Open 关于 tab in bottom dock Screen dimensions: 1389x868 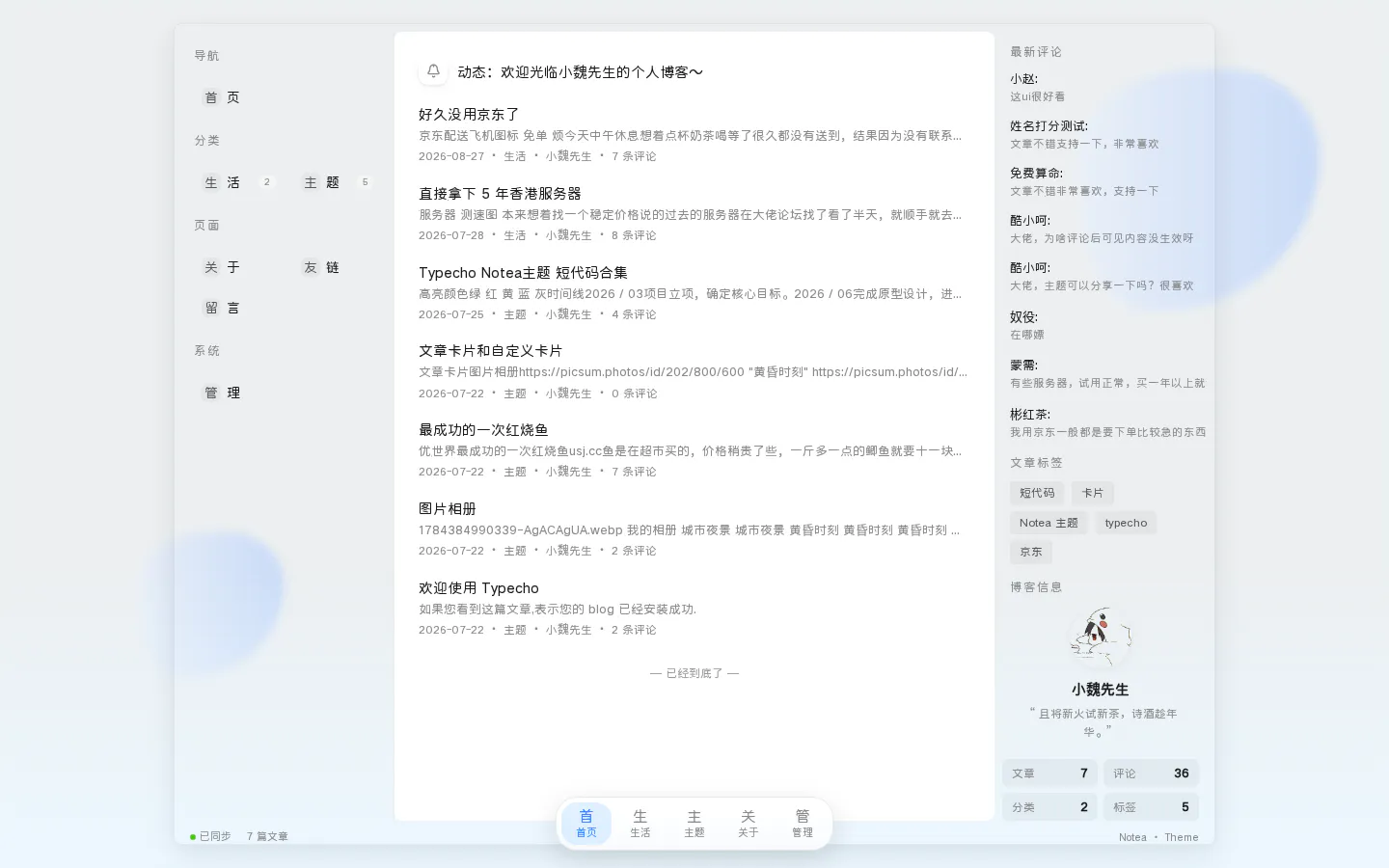coord(749,824)
